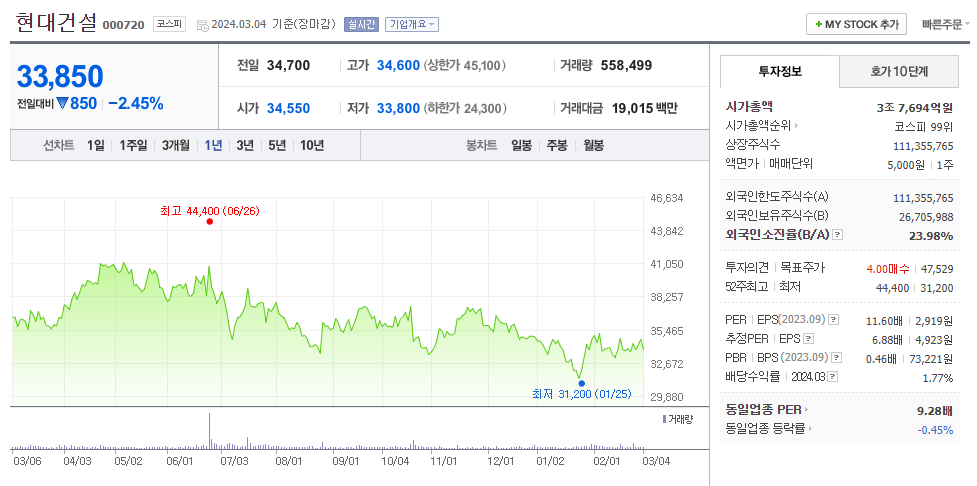This screenshot has width=977, height=486.
Task: Switch to the 투자정보 tab
Action: (x=780, y=71)
